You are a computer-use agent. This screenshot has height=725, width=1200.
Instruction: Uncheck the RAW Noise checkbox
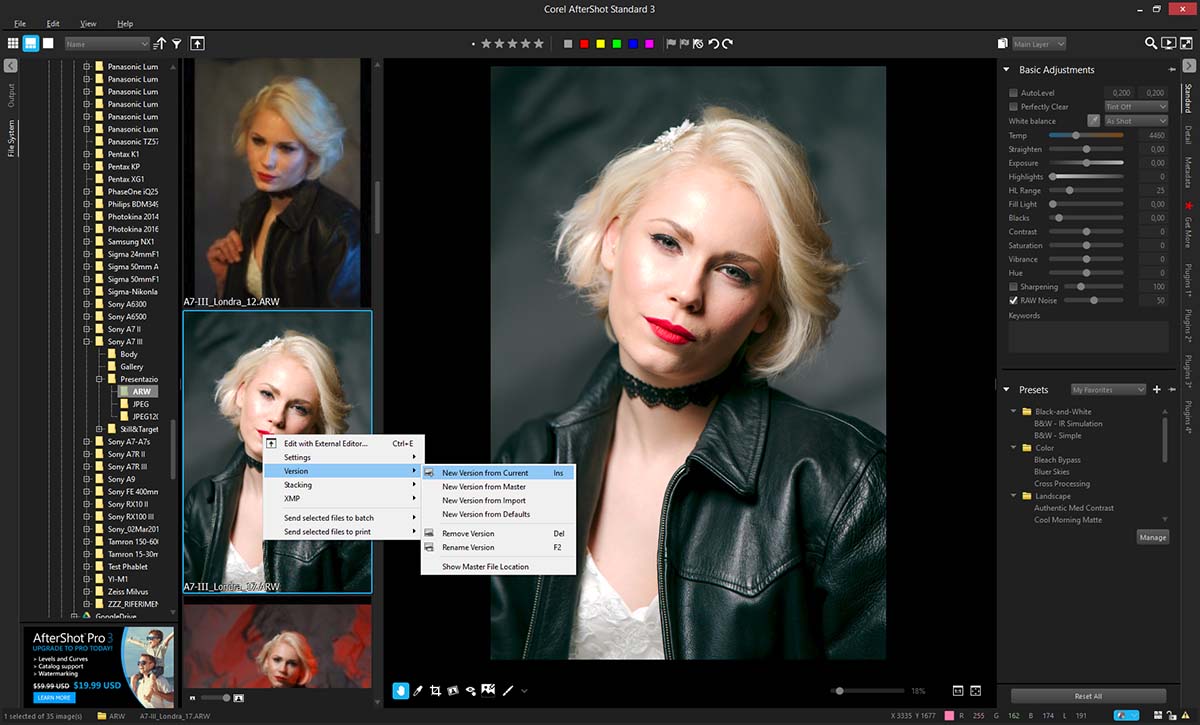pyautogui.click(x=1013, y=300)
